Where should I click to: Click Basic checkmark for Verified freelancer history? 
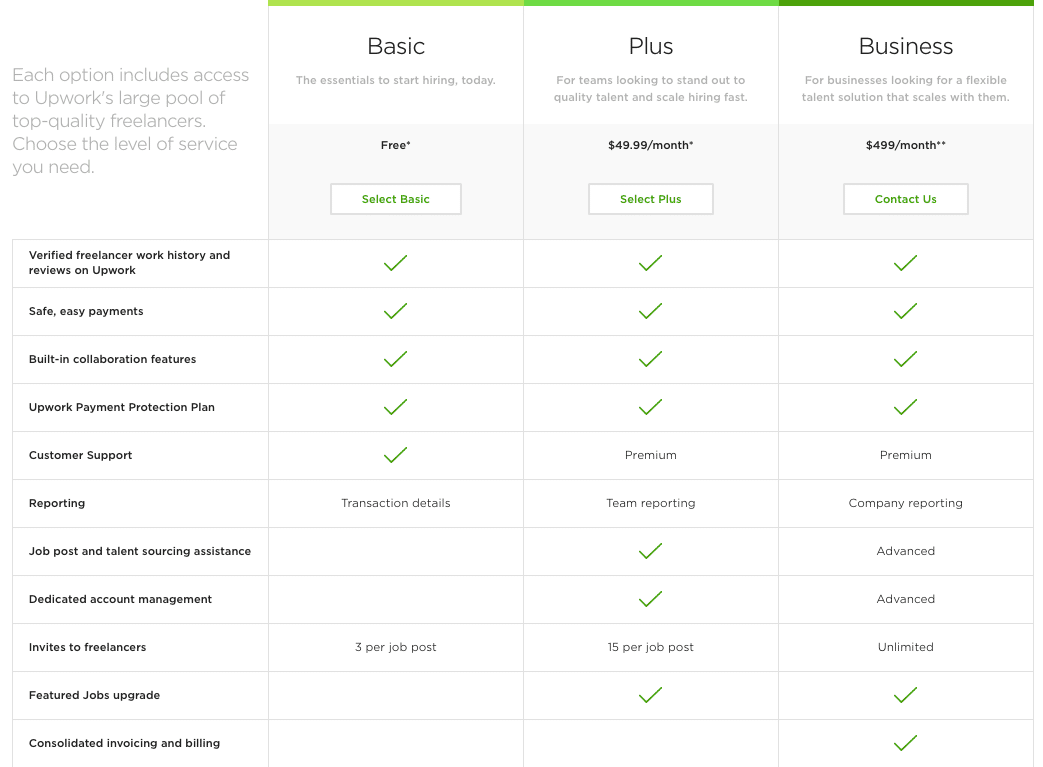click(395, 263)
